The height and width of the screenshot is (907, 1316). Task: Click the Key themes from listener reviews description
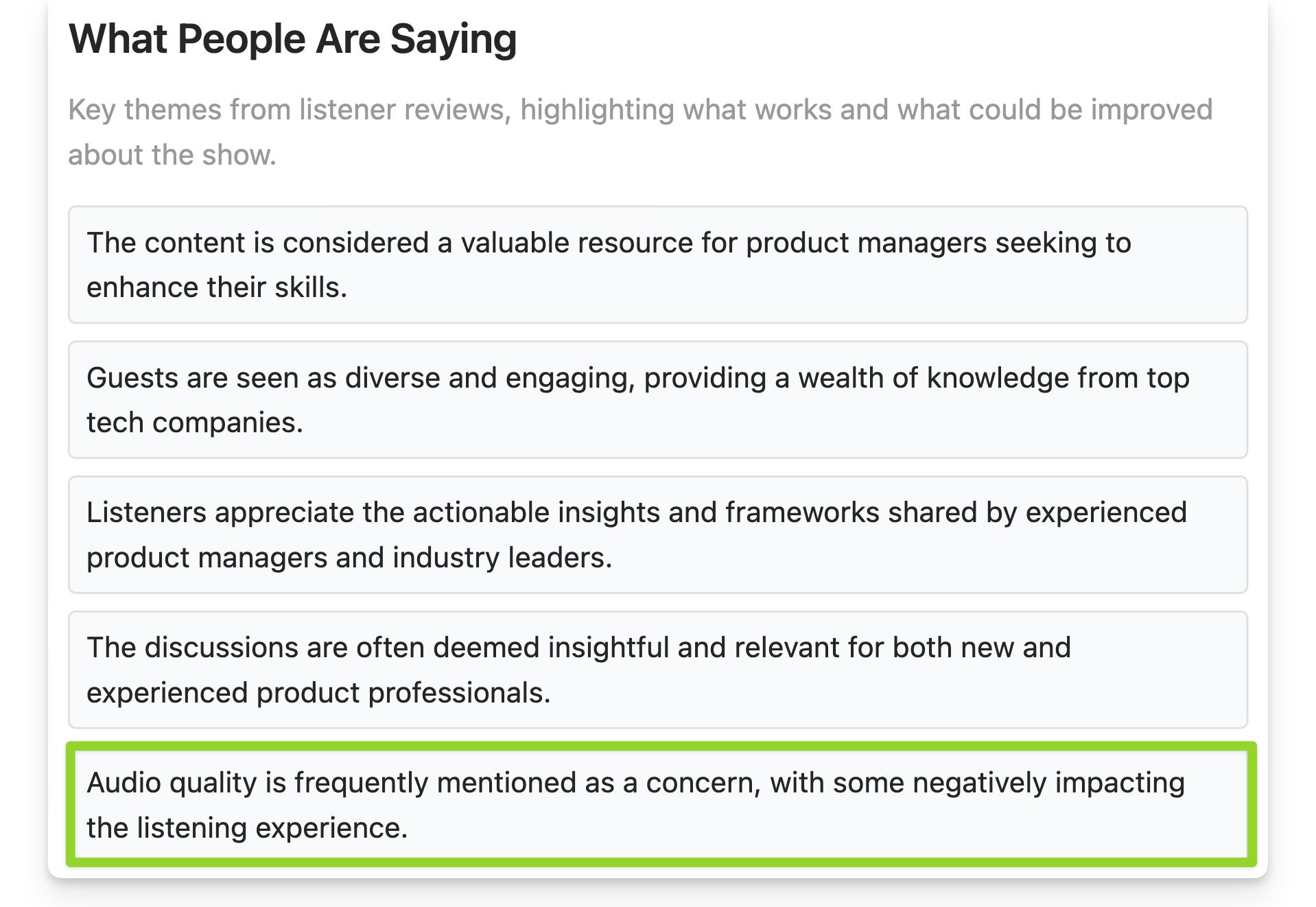click(x=640, y=132)
